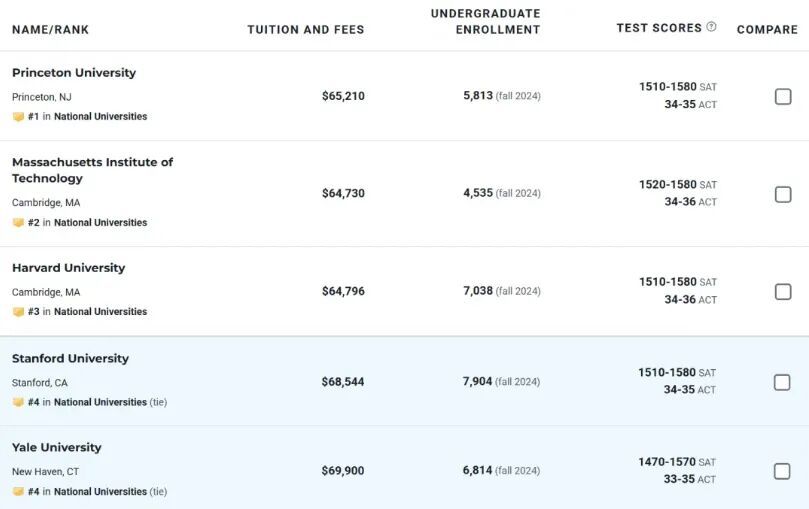This screenshot has height=509, width=809.
Task: Open the Harvard University link
Action: tap(68, 268)
